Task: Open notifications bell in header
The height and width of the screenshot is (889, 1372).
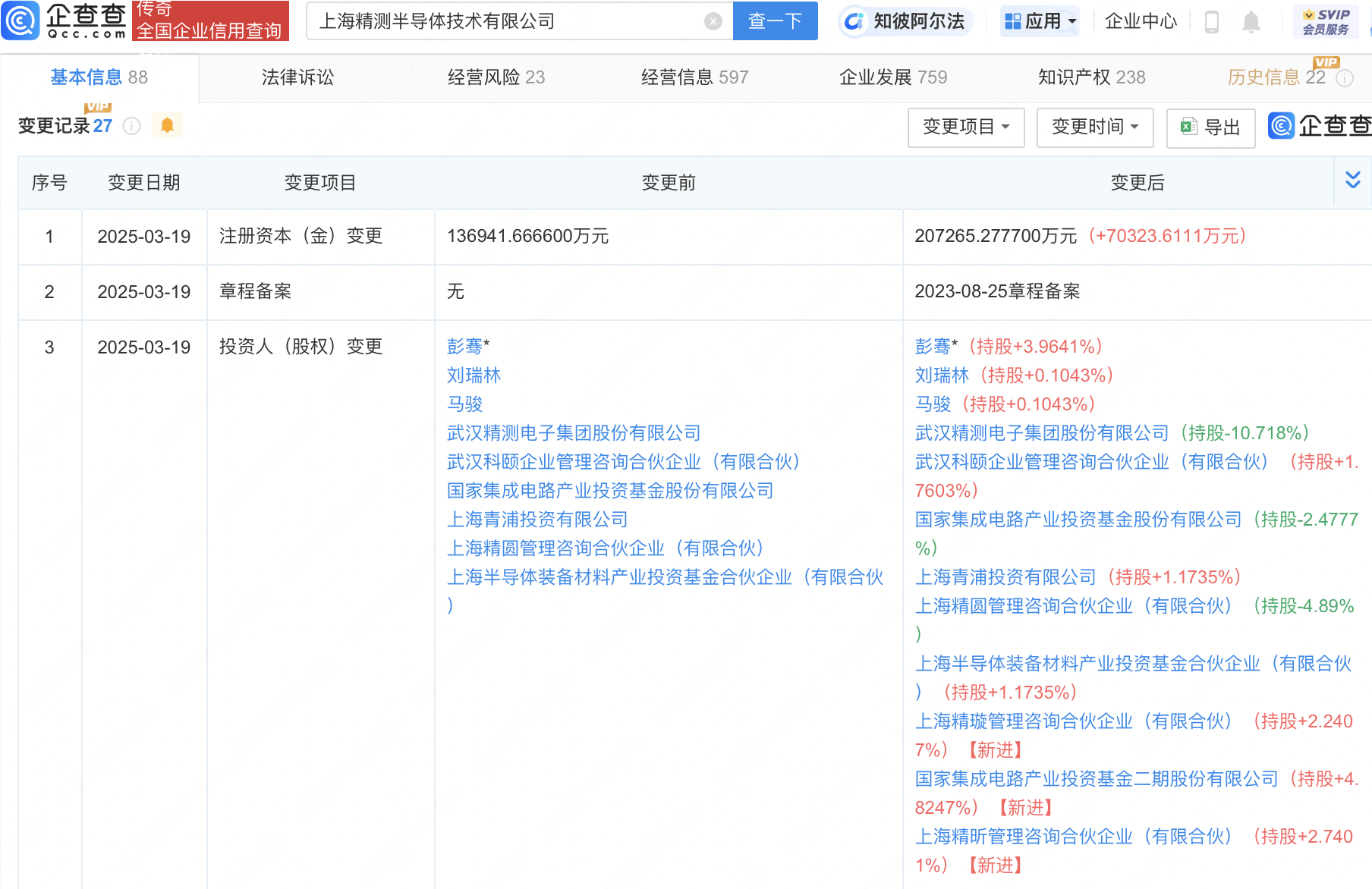Action: [1251, 21]
